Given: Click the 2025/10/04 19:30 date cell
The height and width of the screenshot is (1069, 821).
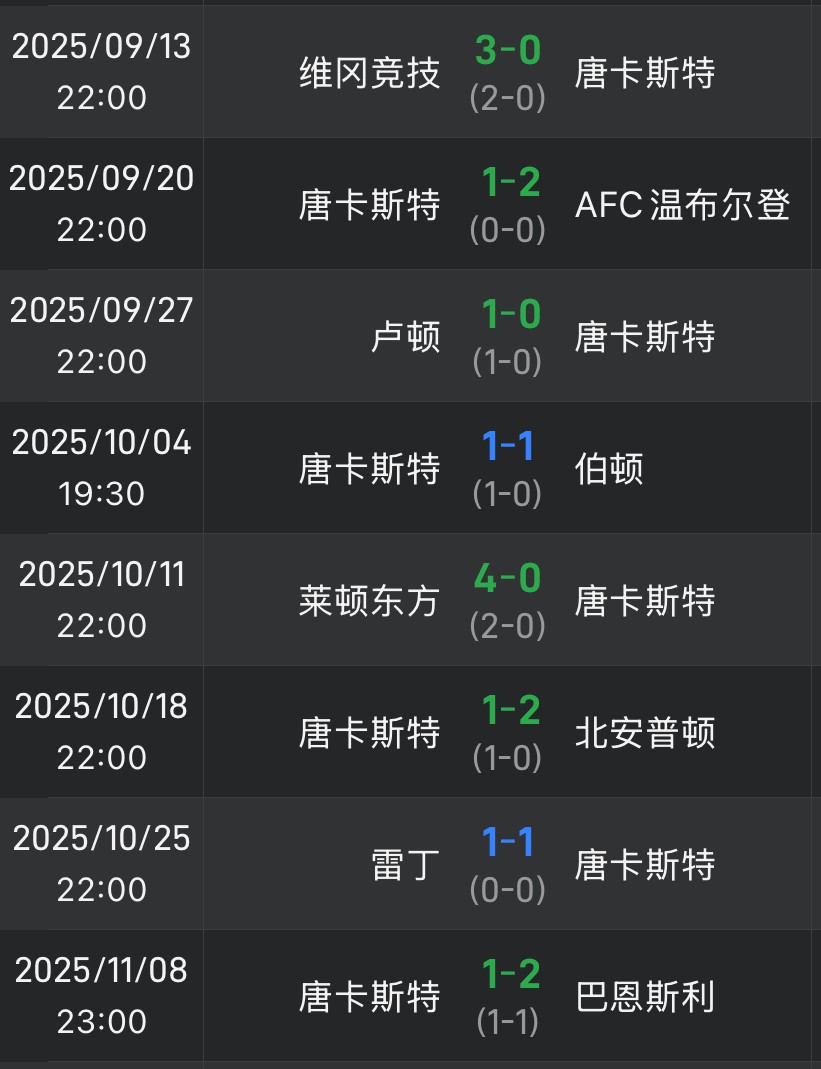Looking at the screenshot, I should point(101,467).
